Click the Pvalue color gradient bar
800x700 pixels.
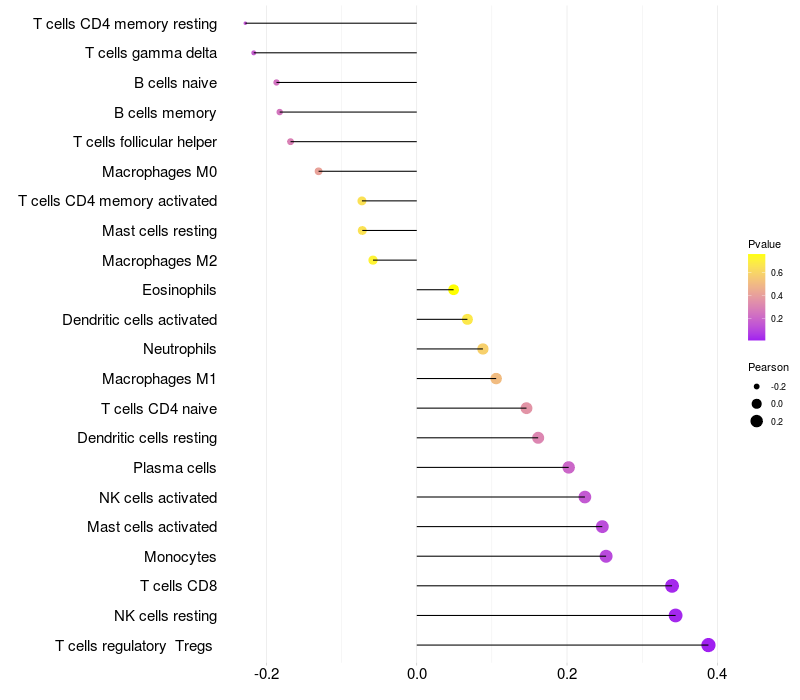[x=756, y=297]
